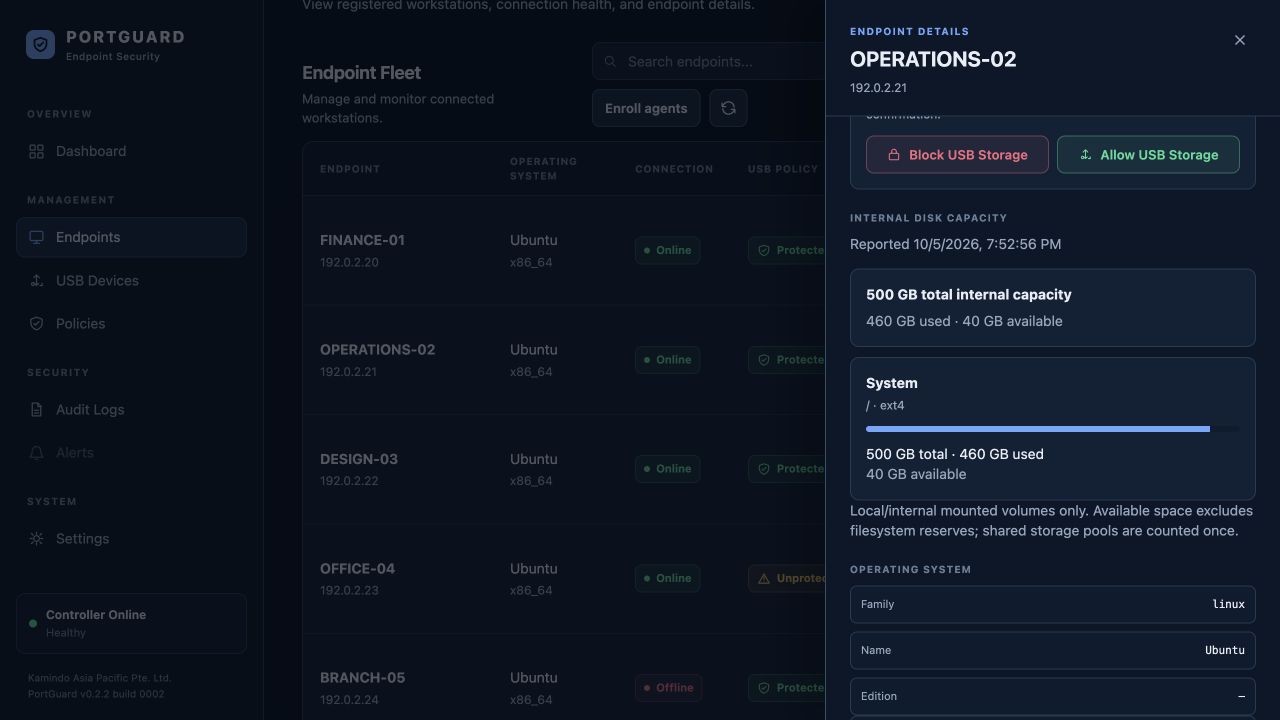Open the Policies section
The width and height of the screenshot is (1280, 720).
[131, 324]
